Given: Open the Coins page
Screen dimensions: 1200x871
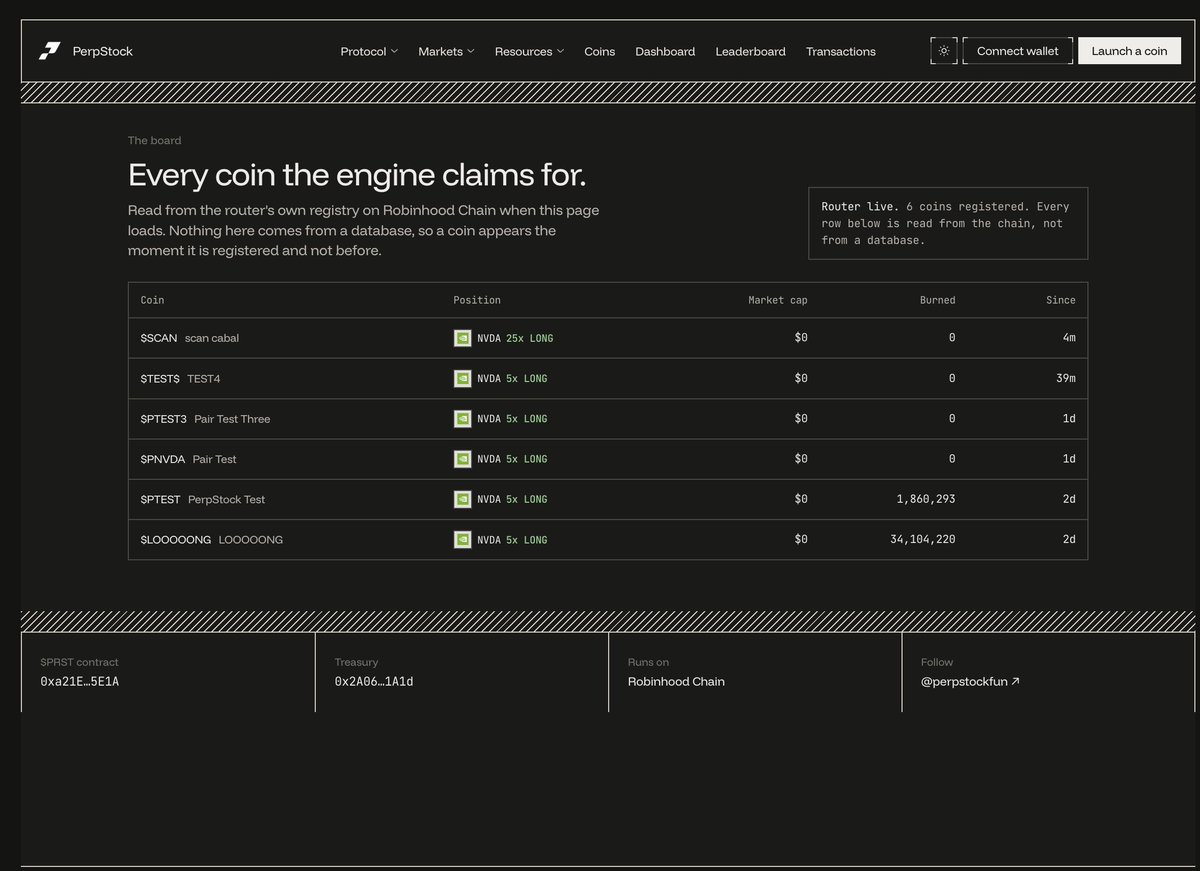Looking at the screenshot, I should (600, 51).
